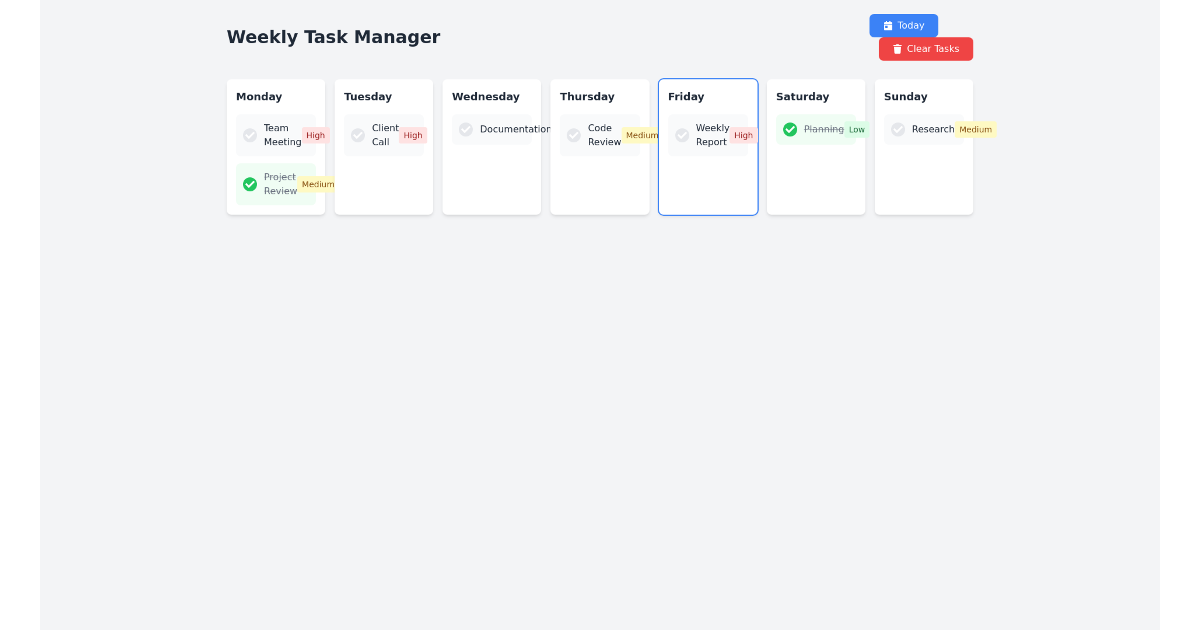Click the check circle icon on Documentation
1200x630 pixels.
pos(465,128)
